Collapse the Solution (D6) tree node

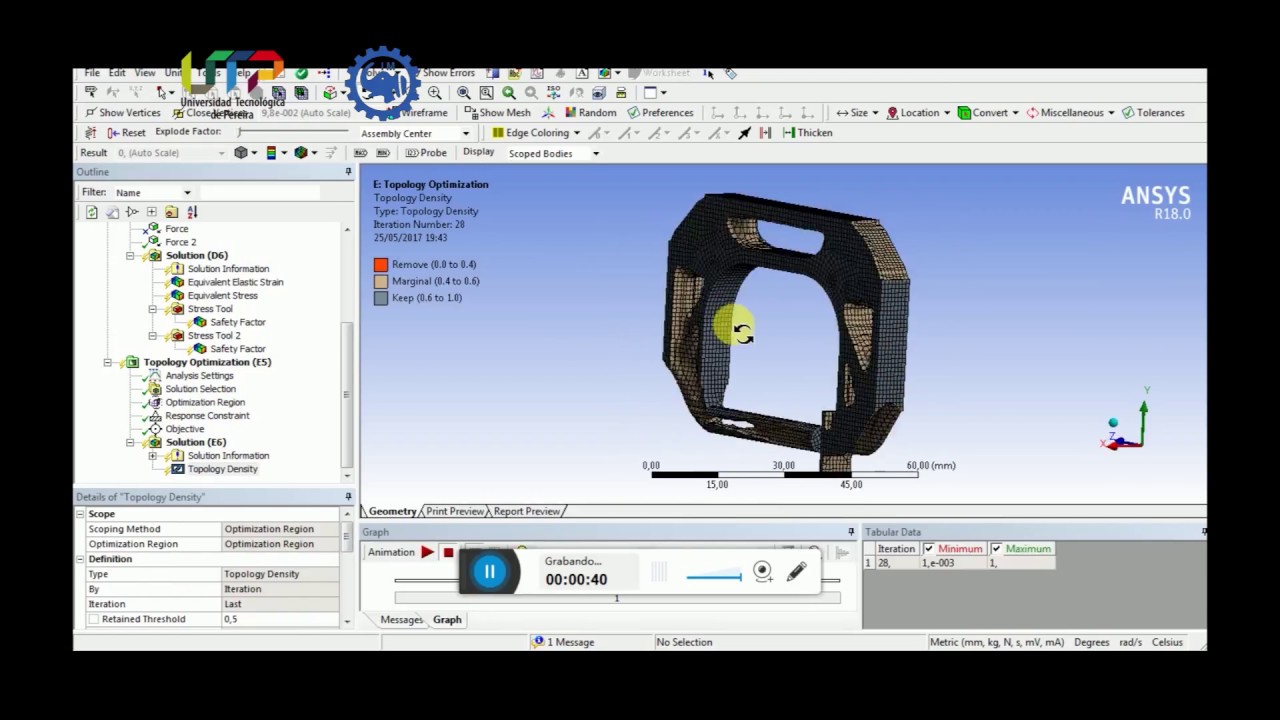[x=130, y=256]
